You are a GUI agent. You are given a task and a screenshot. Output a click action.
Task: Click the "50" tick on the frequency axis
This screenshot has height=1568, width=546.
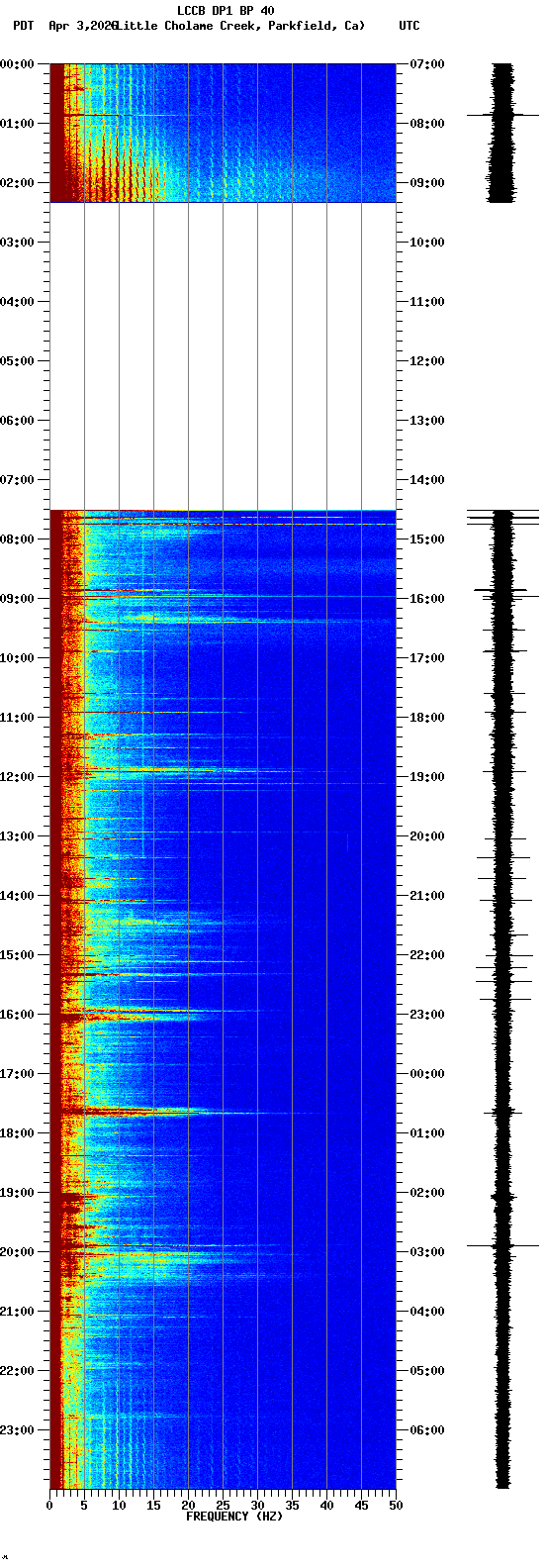coord(396,1506)
